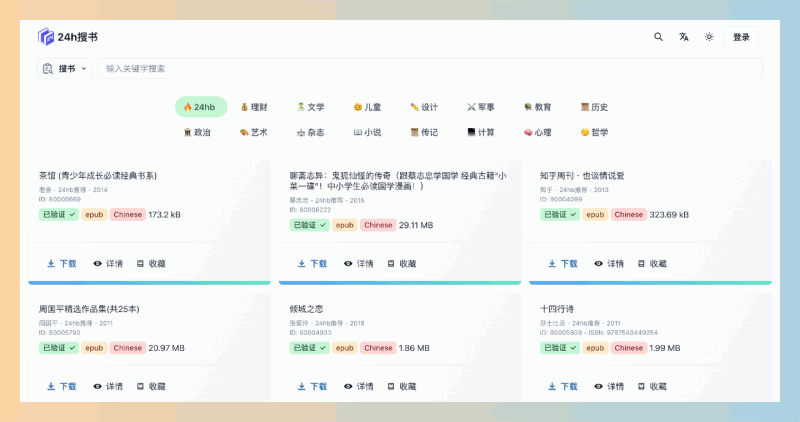View 详情 details for 倾城之恋
Screen dimensions: 800x422
(359, 387)
